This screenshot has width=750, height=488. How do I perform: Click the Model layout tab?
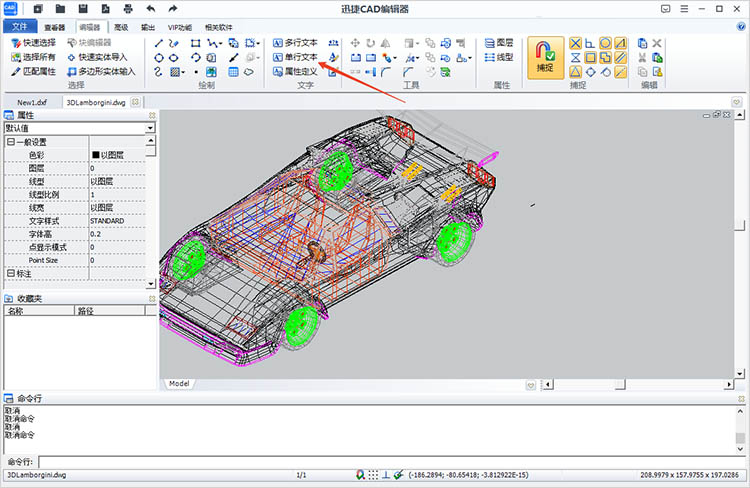[179, 384]
